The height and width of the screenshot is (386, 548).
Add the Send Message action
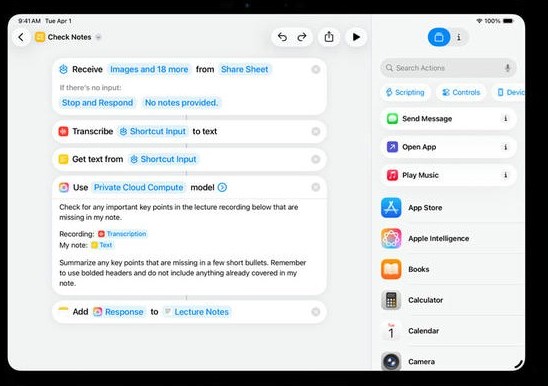(448, 119)
